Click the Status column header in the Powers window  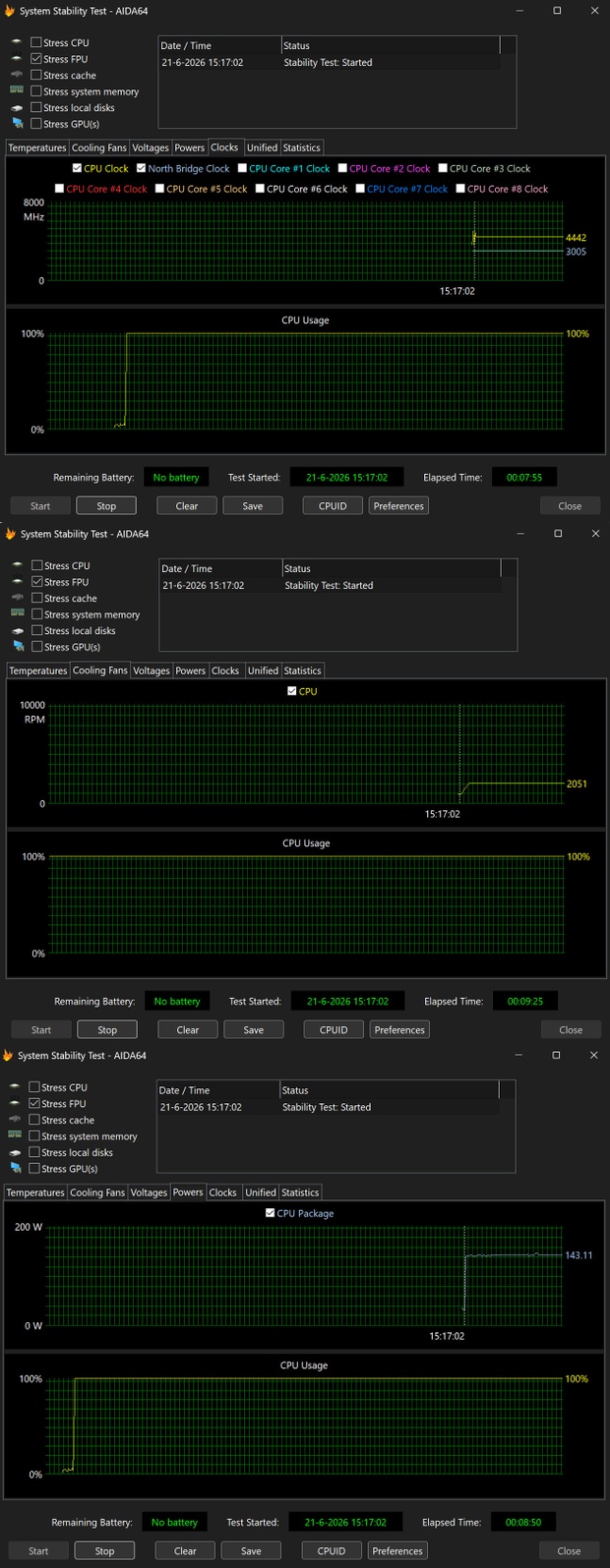pyautogui.click(x=389, y=1090)
